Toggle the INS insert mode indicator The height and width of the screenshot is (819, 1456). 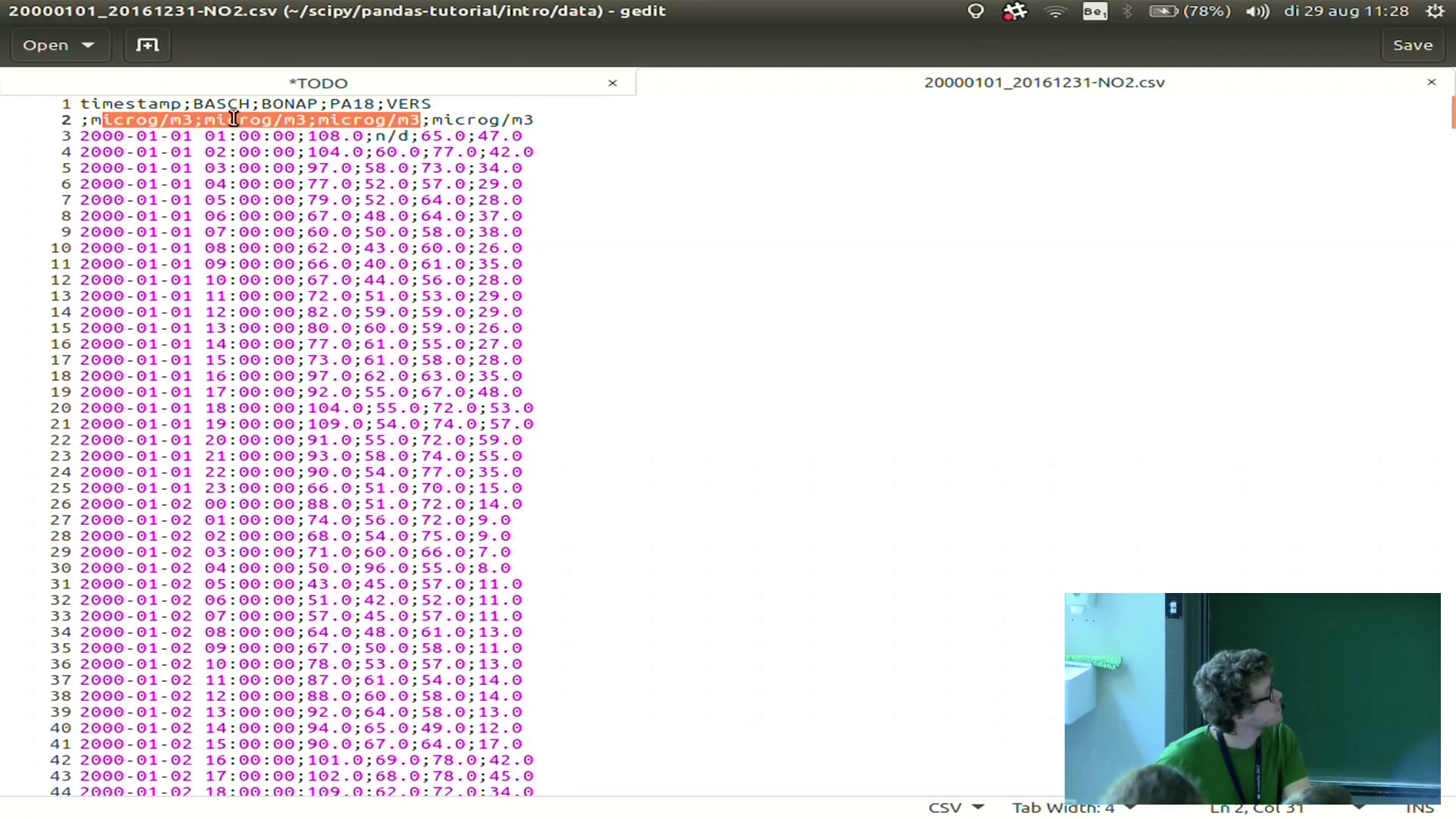pos(1420,808)
